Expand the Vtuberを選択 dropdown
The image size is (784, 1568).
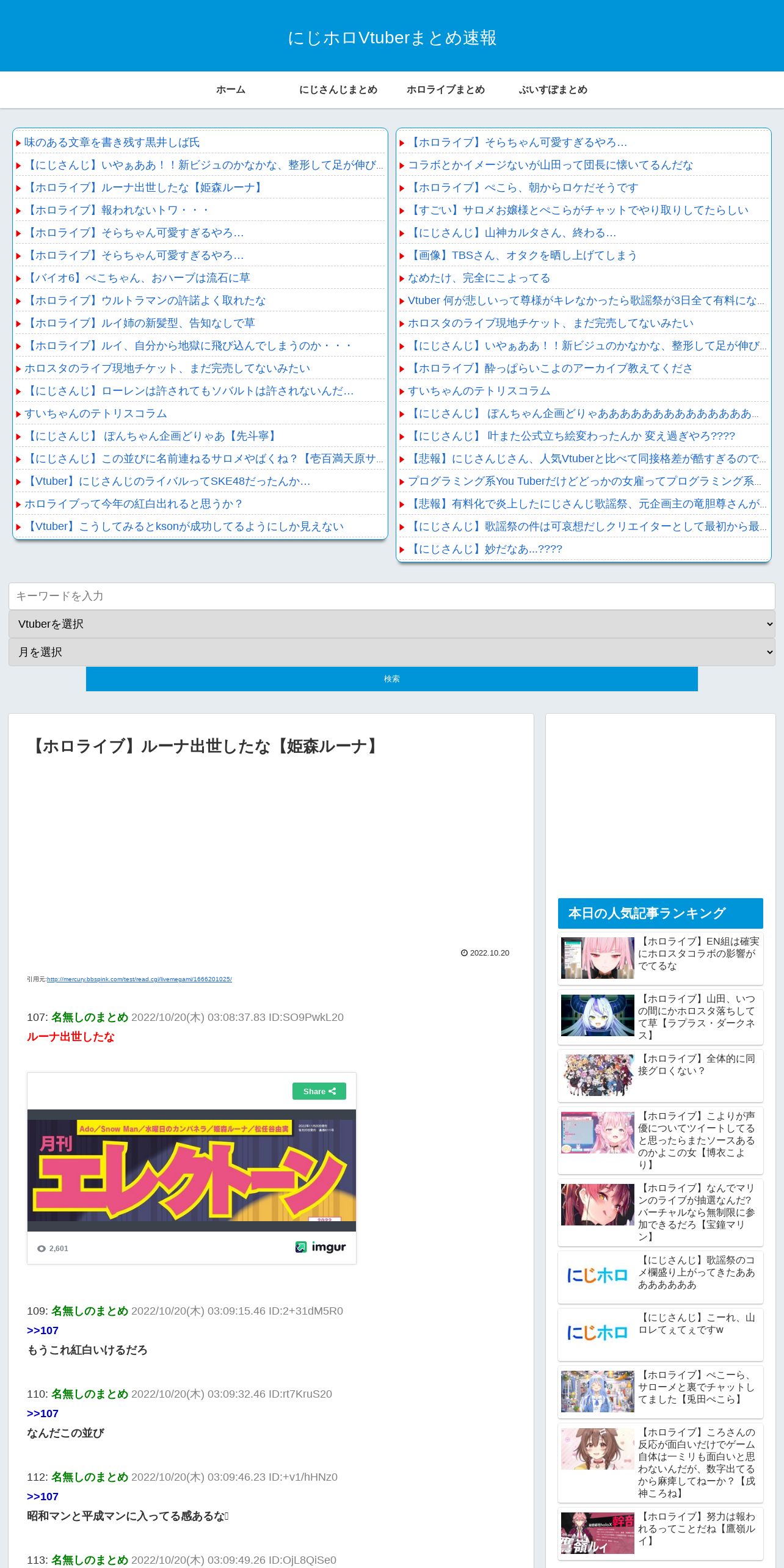tap(392, 624)
